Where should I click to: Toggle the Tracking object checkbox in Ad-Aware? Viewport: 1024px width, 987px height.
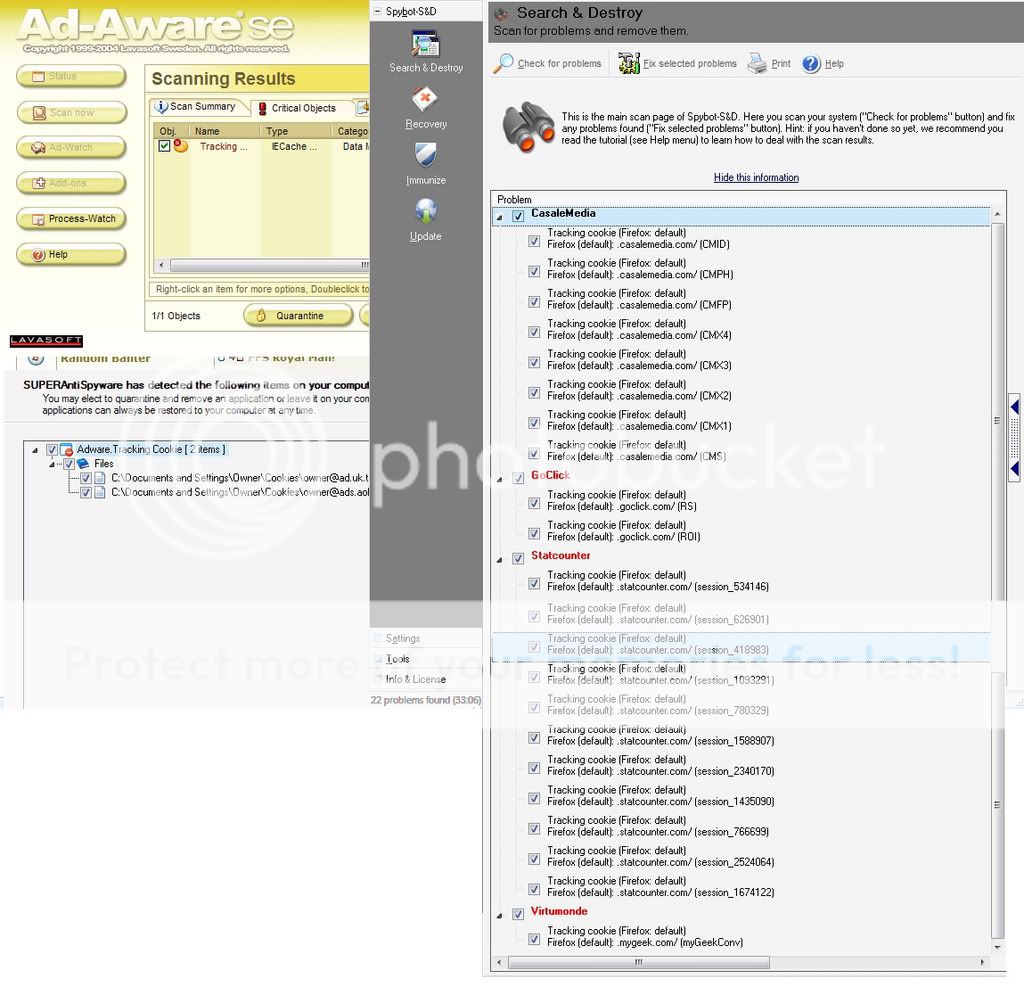164,146
